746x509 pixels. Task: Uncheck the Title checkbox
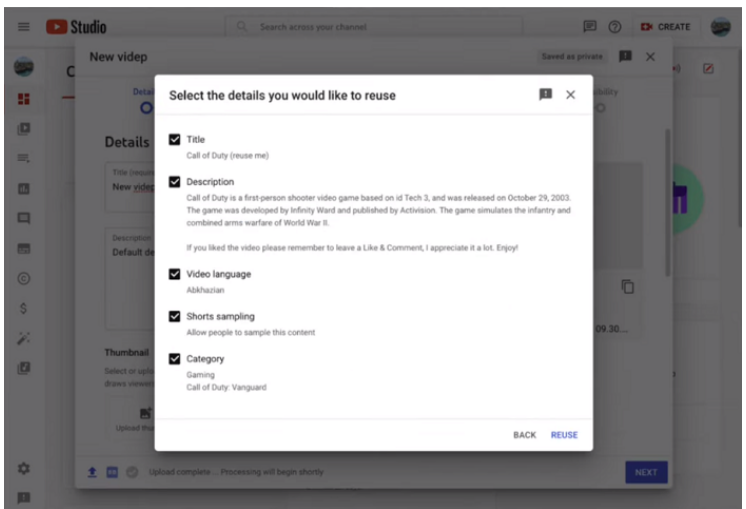click(x=175, y=139)
